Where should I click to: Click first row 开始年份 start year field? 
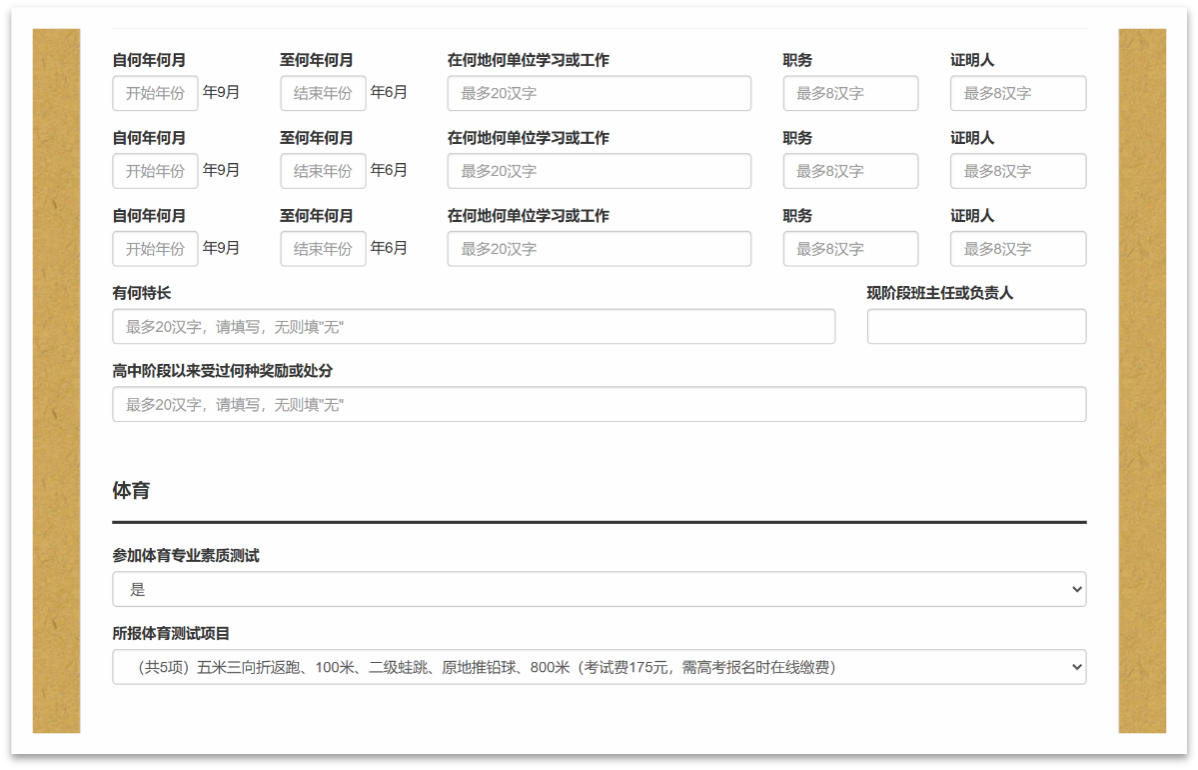[x=155, y=93]
